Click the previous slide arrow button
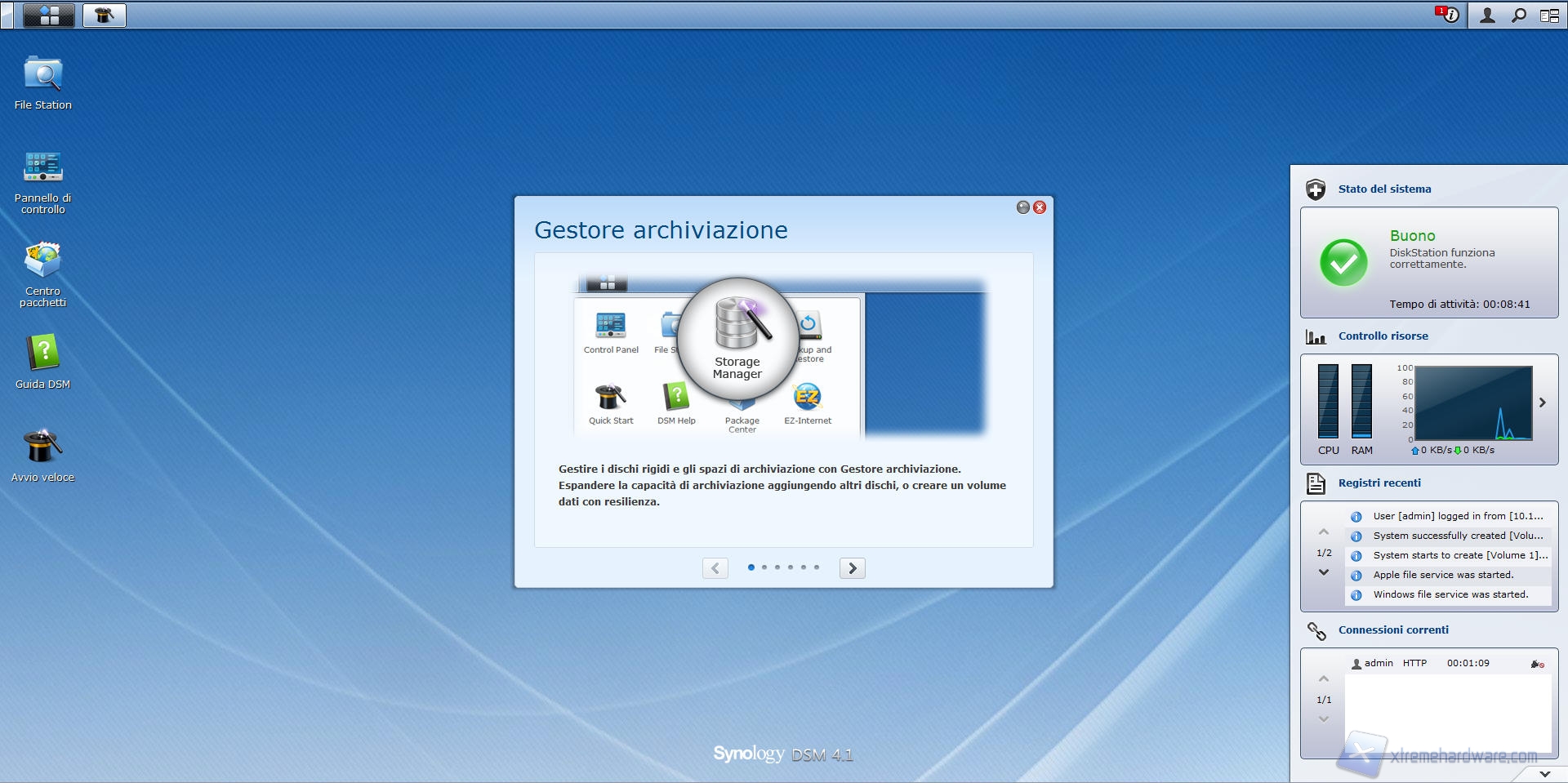The image size is (1568, 783). [715, 568]
